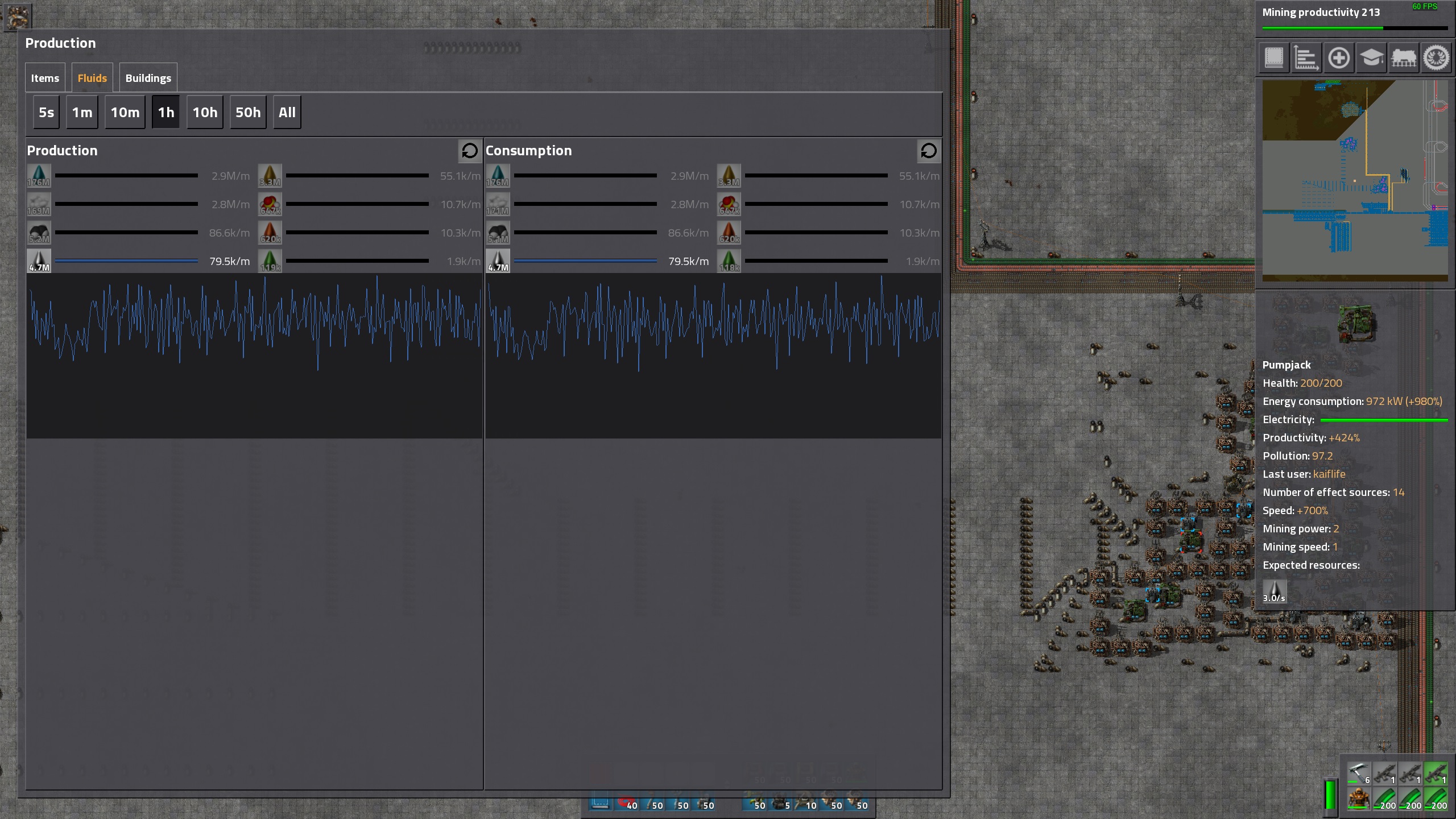Image resolution: width=1456 pixels, height=819 pixels.
Task: Open the trains overview button
Action: point(1404,57)
